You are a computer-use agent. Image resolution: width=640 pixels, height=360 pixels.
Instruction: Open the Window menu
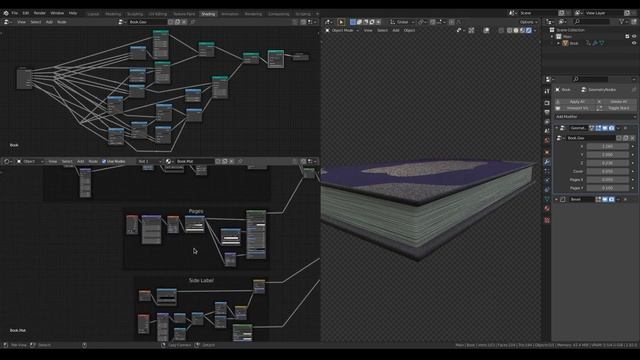[57, 13]
